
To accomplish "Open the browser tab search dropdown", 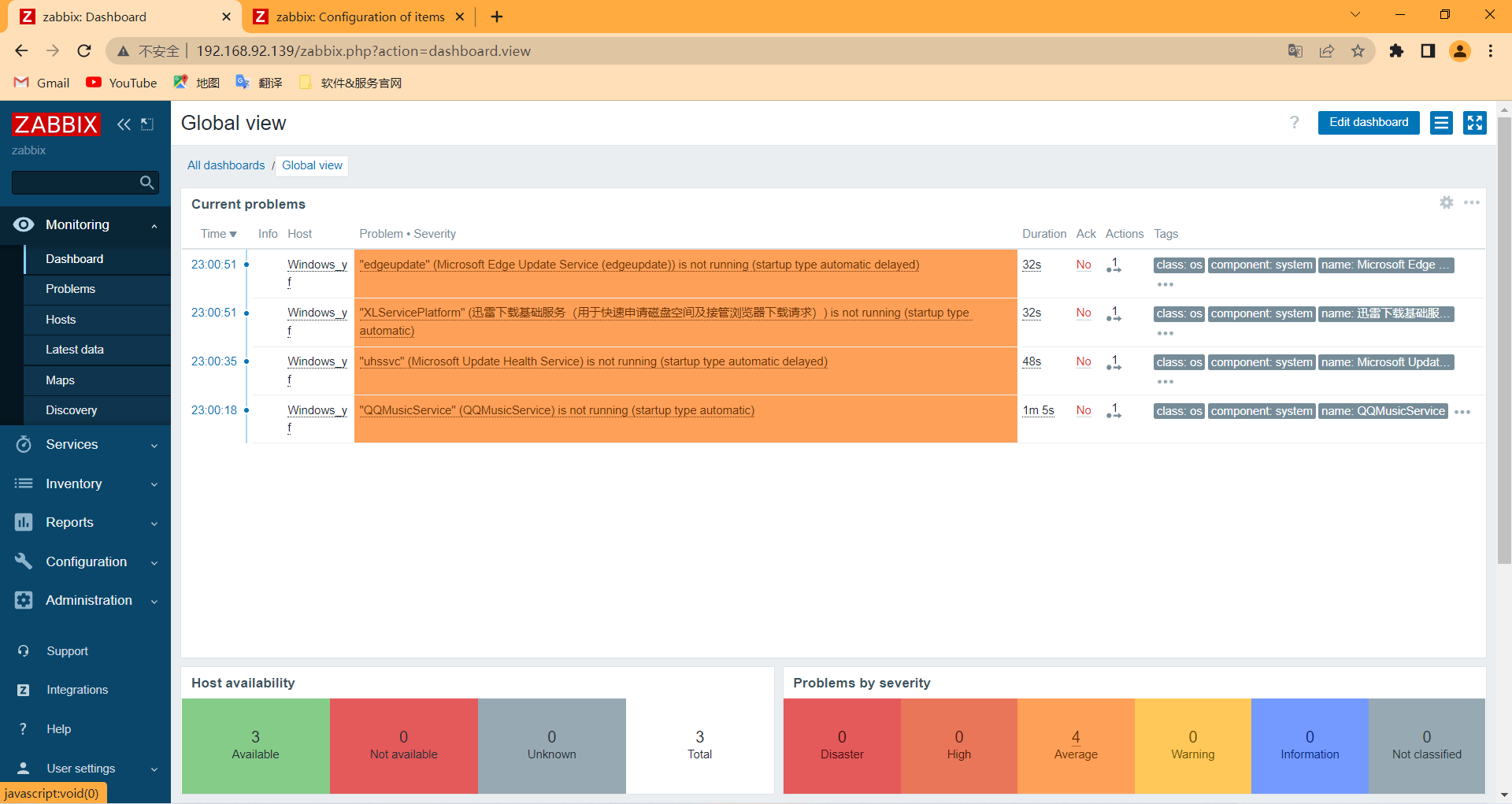I will 1355,14.
